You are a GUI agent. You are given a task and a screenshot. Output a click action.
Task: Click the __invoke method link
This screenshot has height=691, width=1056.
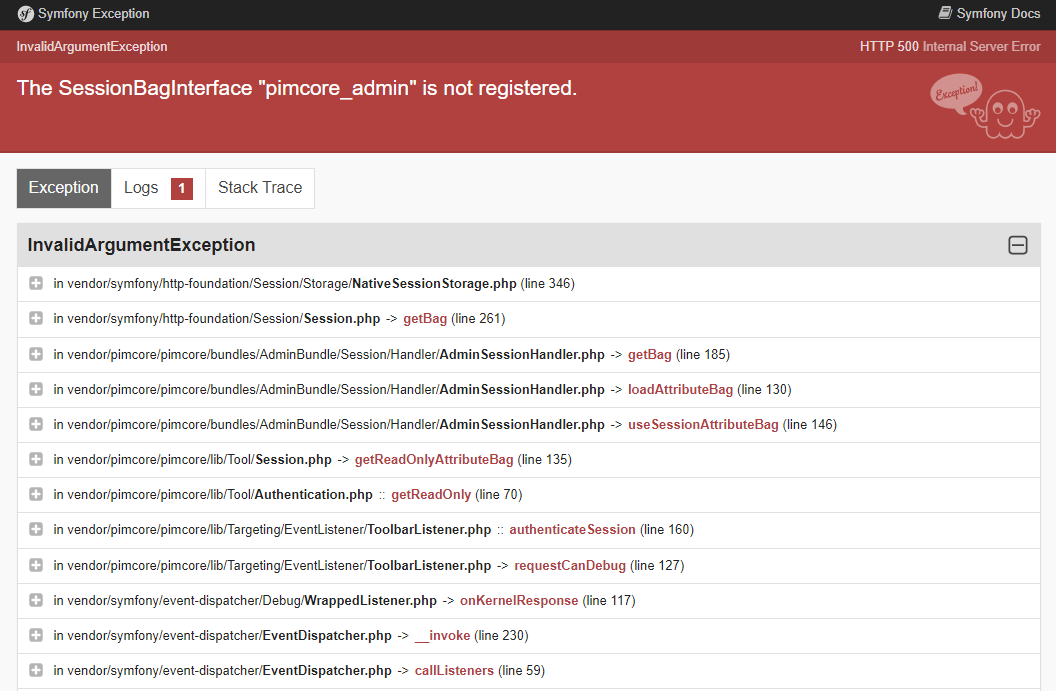[442, 635]
